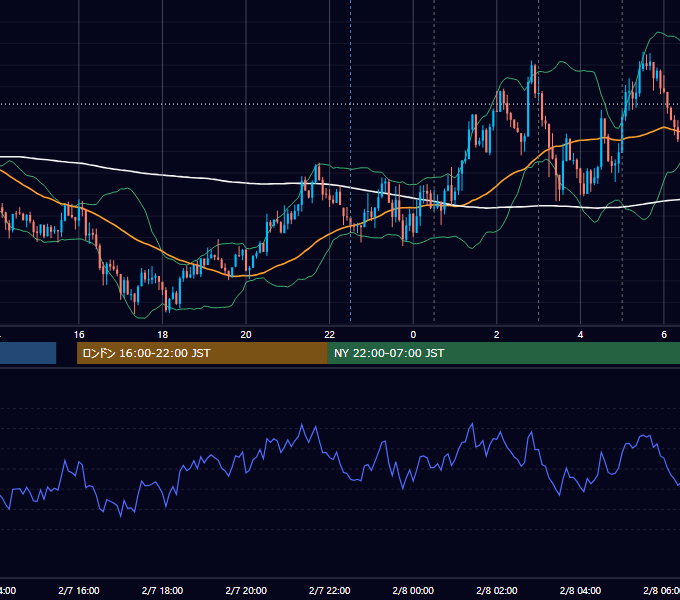This screenshot has height=600, width=680.
Task: Click the hour label 6 on upper axis
Action: point(664,335)
